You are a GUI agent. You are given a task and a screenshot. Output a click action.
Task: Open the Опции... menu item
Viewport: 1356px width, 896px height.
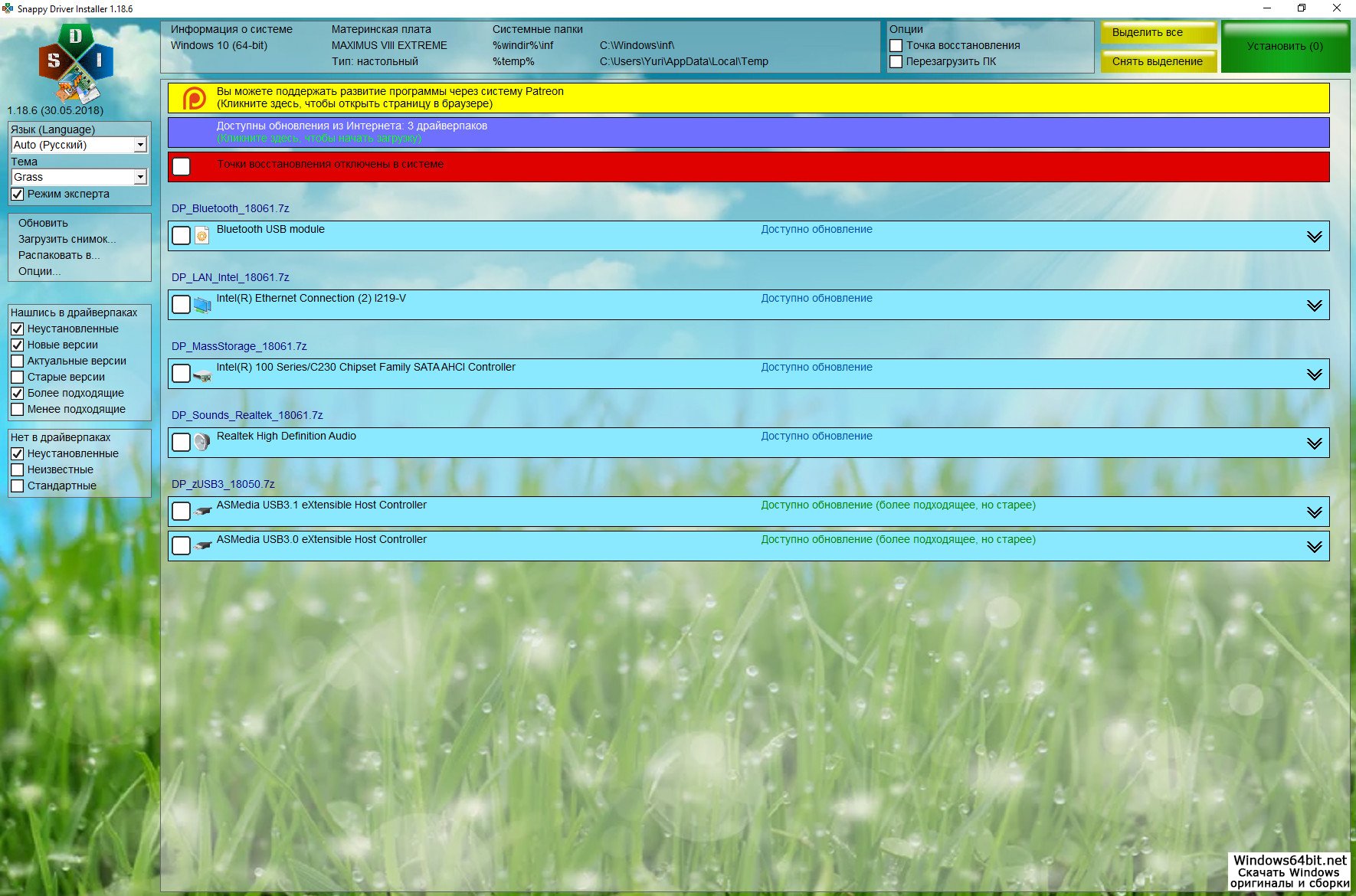coord(39,271)
